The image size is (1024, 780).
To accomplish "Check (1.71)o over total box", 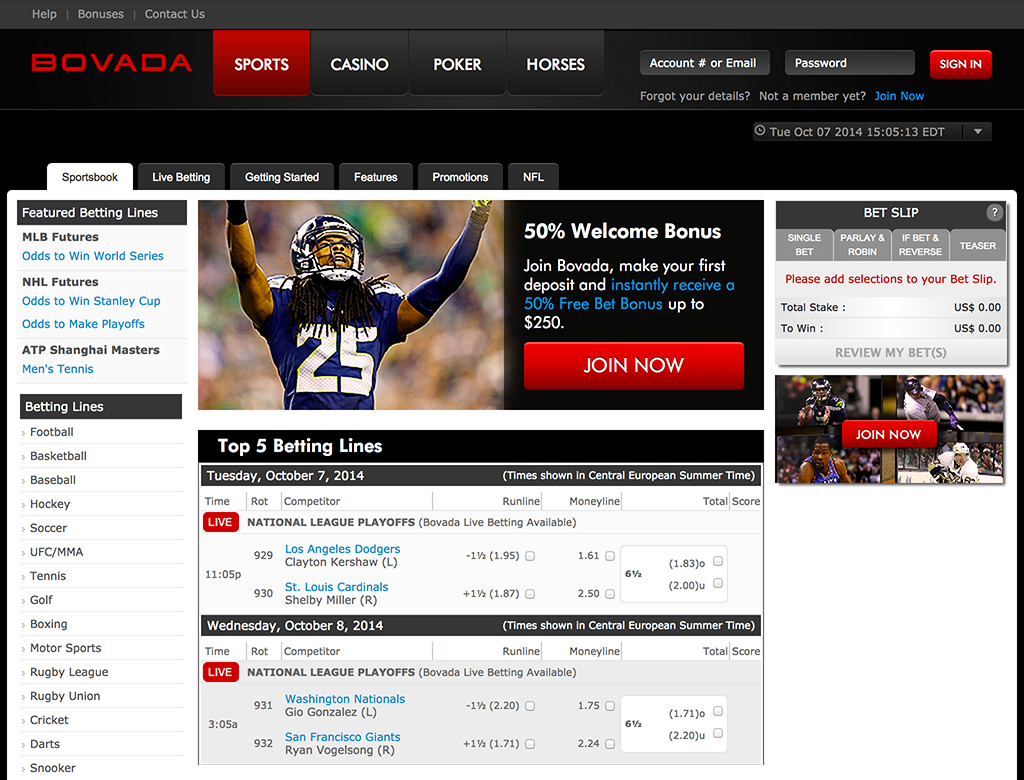I will pyautogui.click(x=718, y=711).
